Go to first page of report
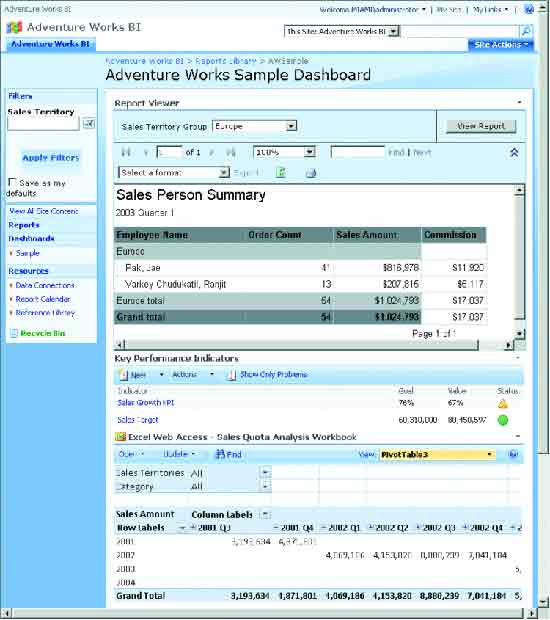The height and width of the screenshot is (620, 550). (x=126, y=152)
